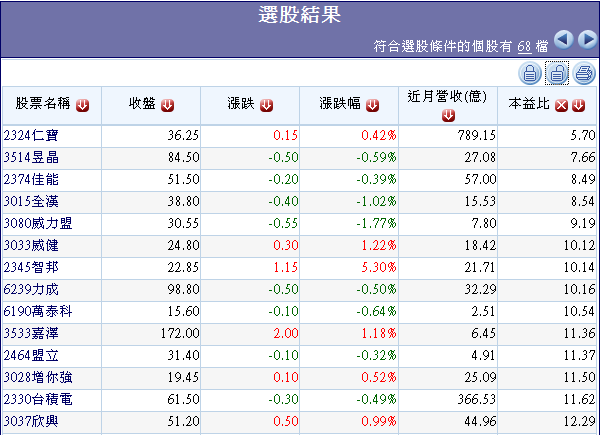Screen dimensions: 600x435
Task: Open stock 3080威力盟
Action: point(38,223)
